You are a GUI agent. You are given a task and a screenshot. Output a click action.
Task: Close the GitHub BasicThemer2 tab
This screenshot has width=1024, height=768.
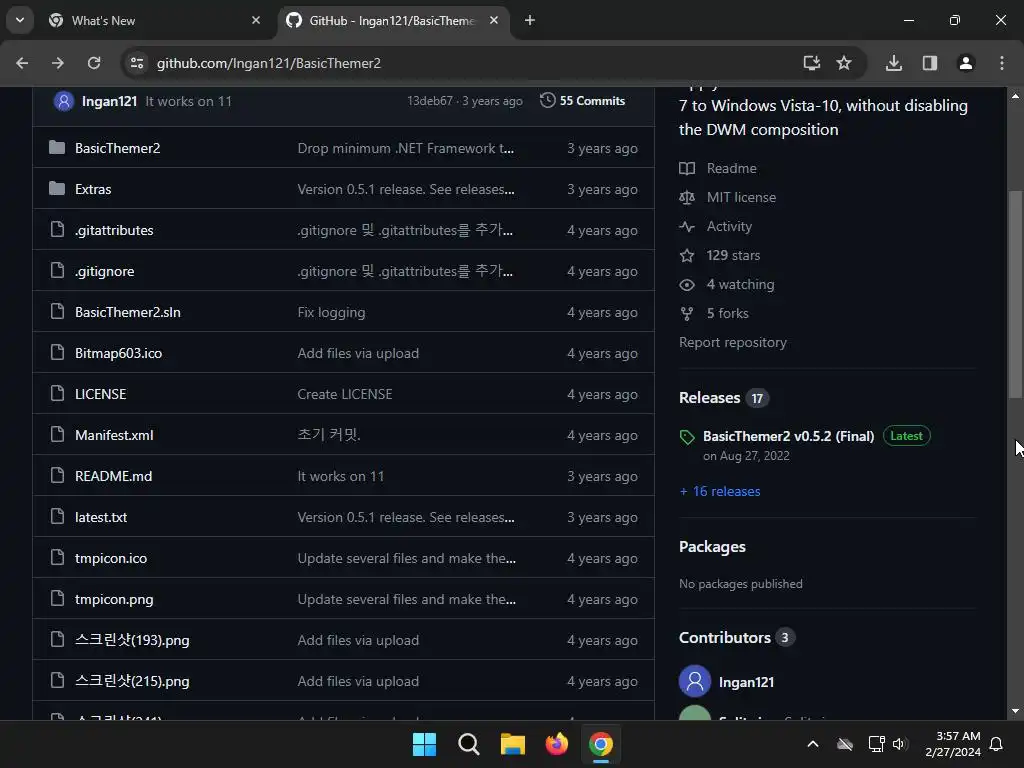click(494, 20)
